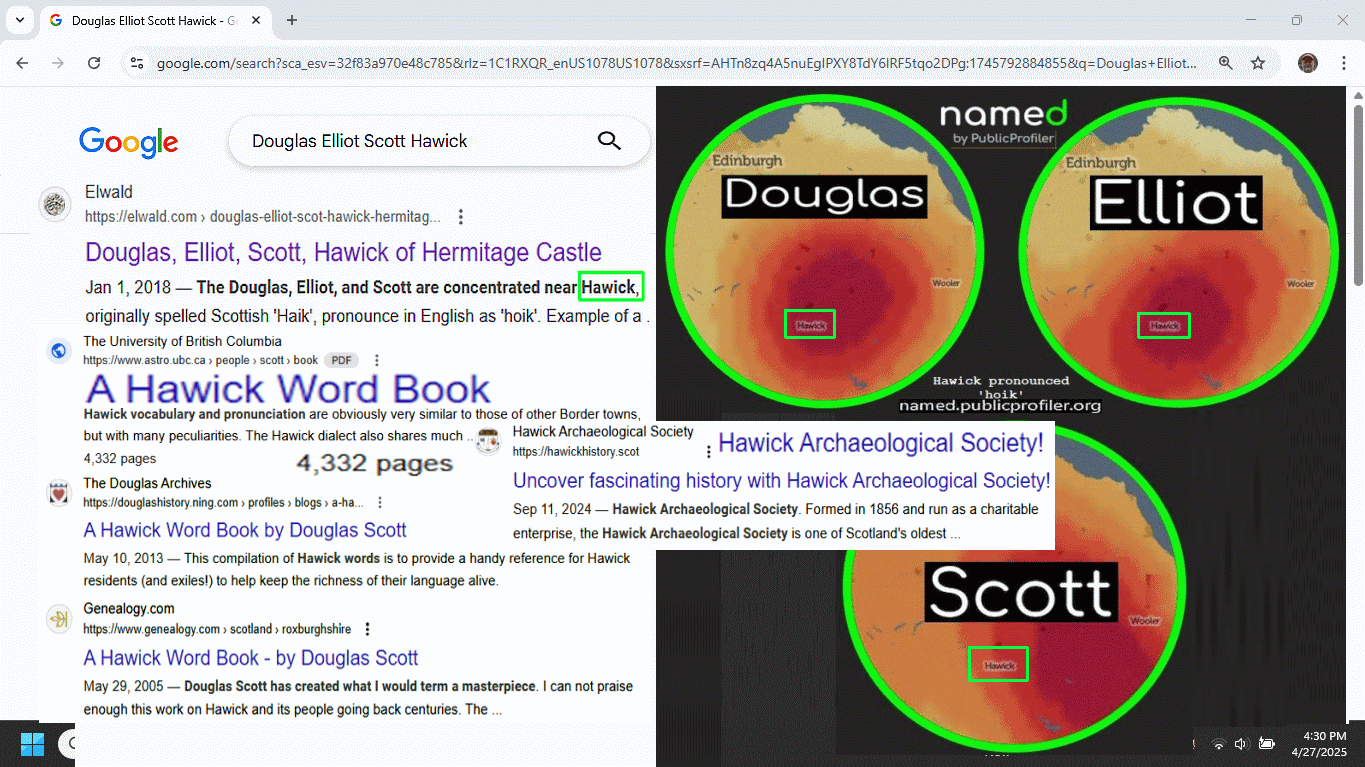Click the https://hawickhistory.scot URL text
1365x767 pixels.
coord(576,452)
